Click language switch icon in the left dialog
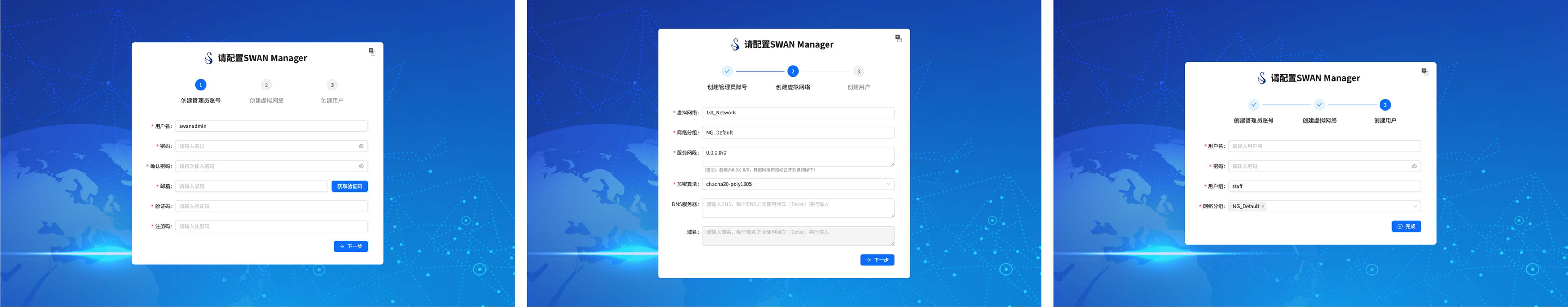Screen dimensions: 1568x307 [x=372, y=52]
